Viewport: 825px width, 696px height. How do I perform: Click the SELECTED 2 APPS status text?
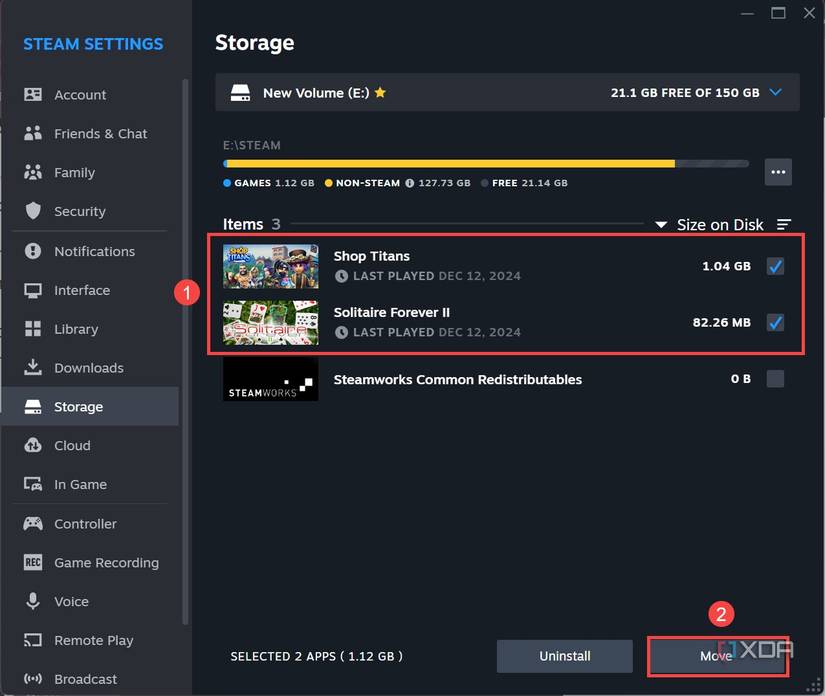point(316,656)
